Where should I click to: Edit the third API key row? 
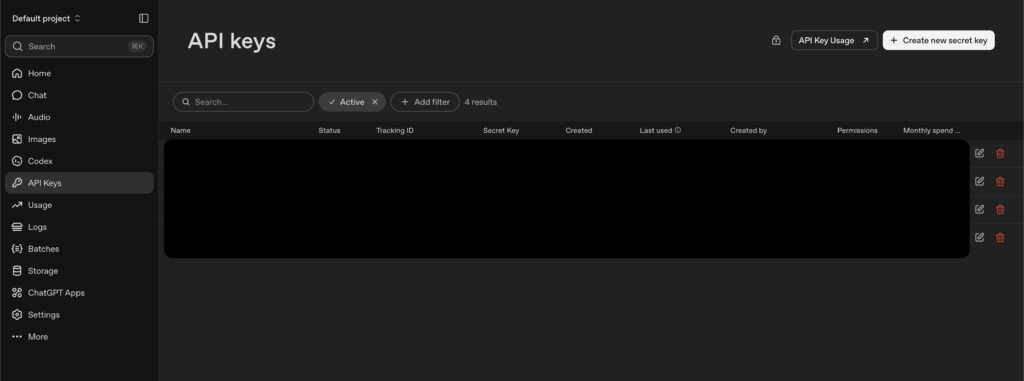coord(979,209)
